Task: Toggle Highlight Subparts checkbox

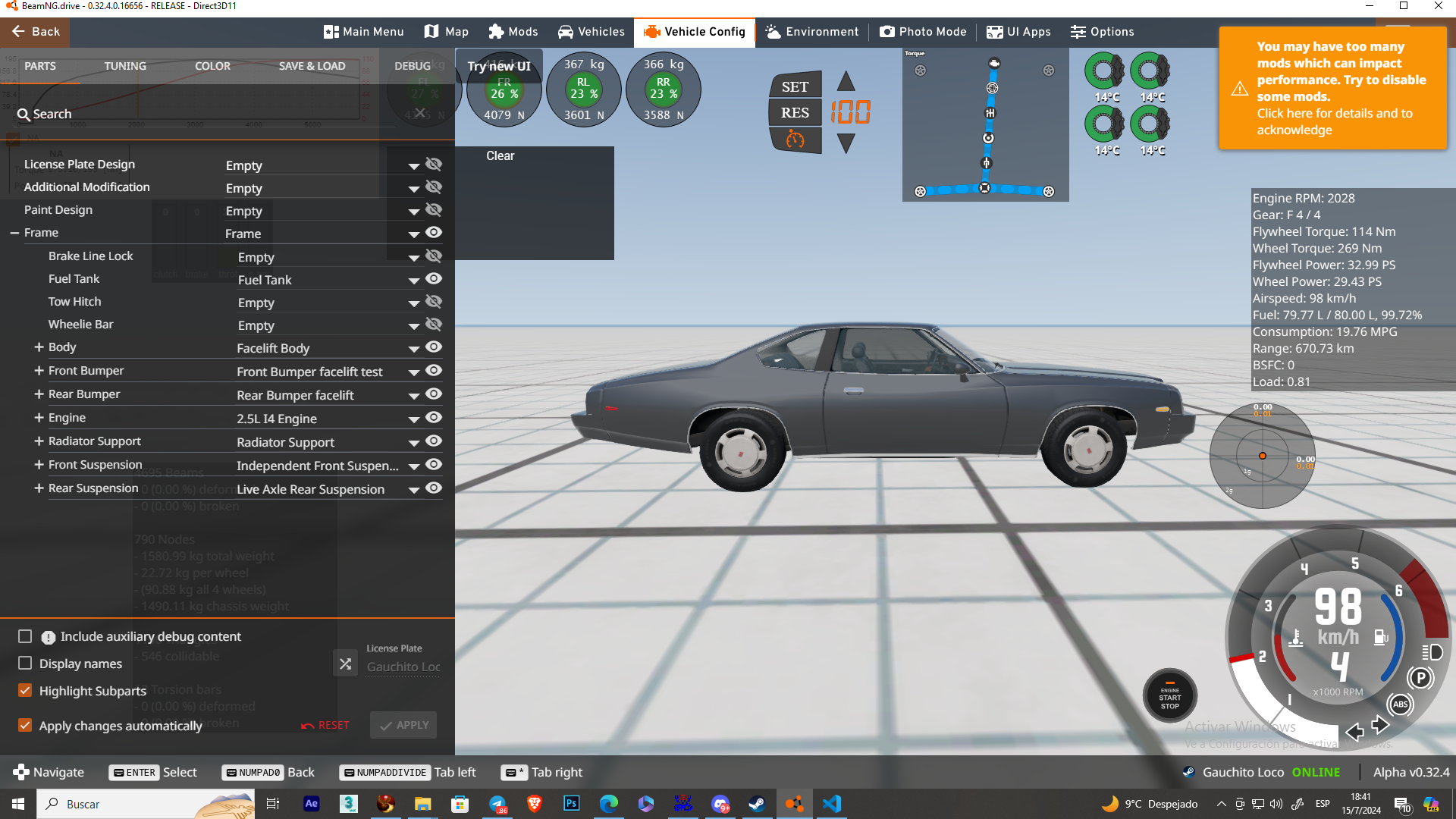Action: coord(25,691)
